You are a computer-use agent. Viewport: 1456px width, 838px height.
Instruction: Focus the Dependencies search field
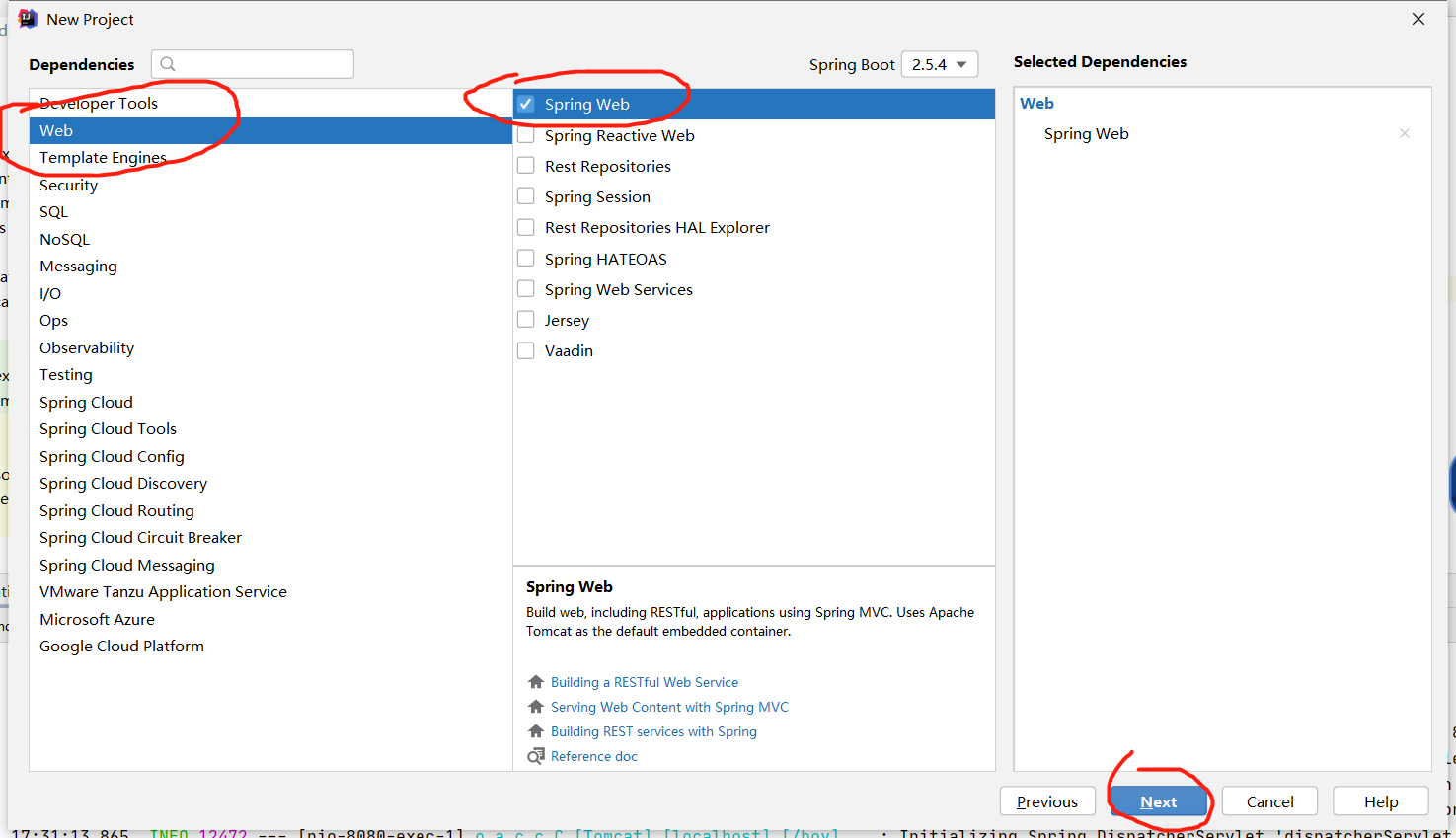click(x=253, y=64)
